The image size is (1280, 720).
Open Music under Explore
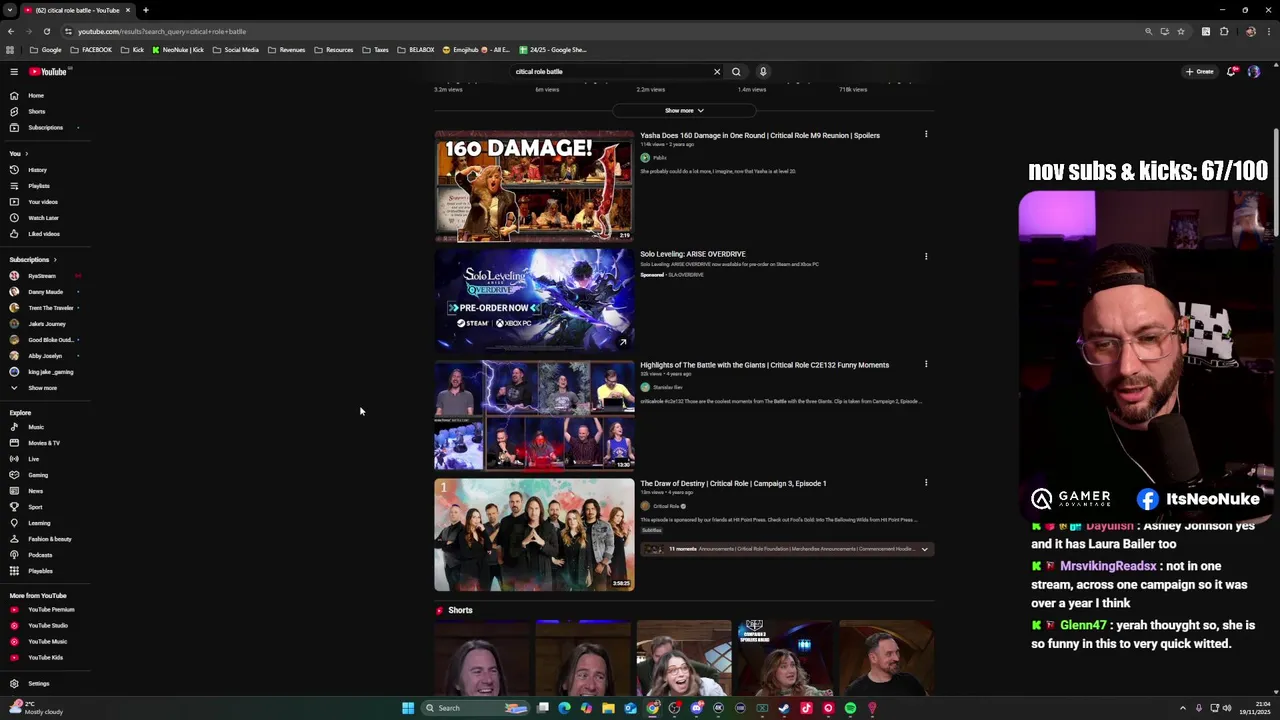[x=36, y=427]
